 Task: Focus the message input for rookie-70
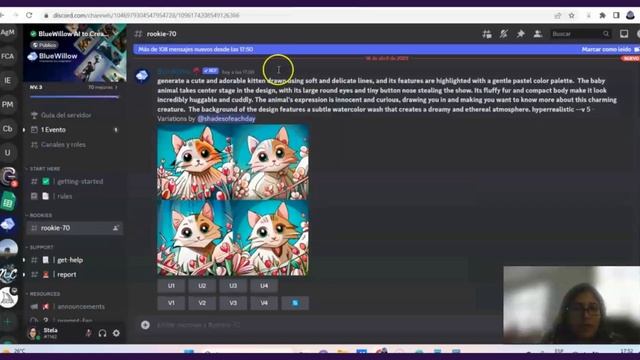coord(327,325)
